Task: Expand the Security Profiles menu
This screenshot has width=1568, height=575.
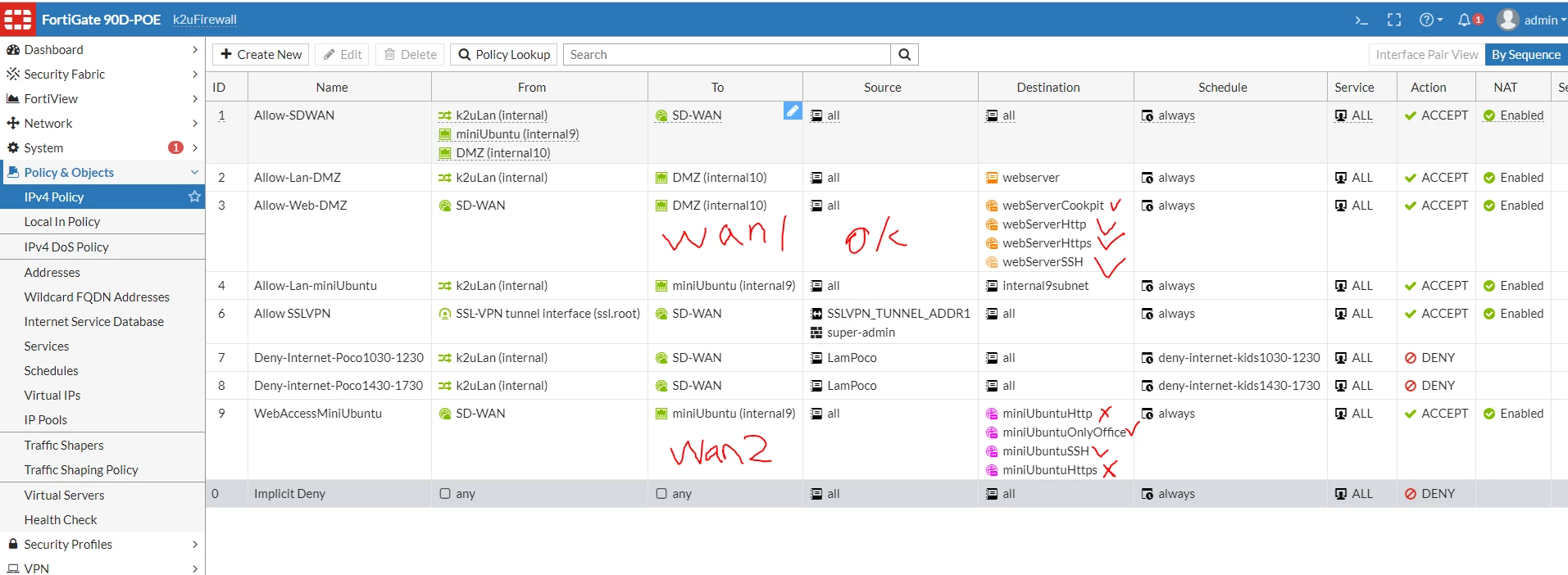Action: (x=194, y=544)
